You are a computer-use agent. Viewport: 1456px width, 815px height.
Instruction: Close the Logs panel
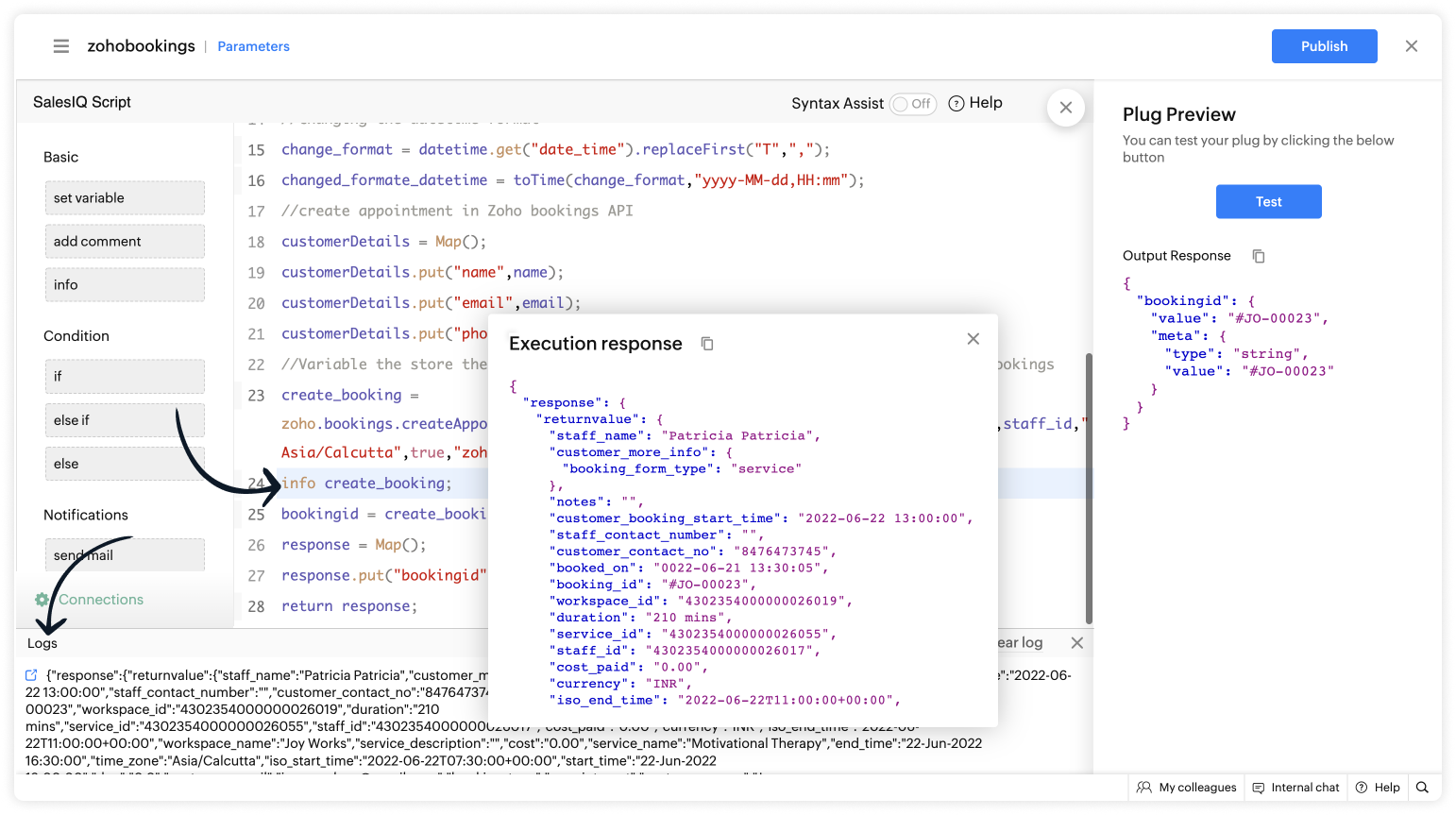1076,643
